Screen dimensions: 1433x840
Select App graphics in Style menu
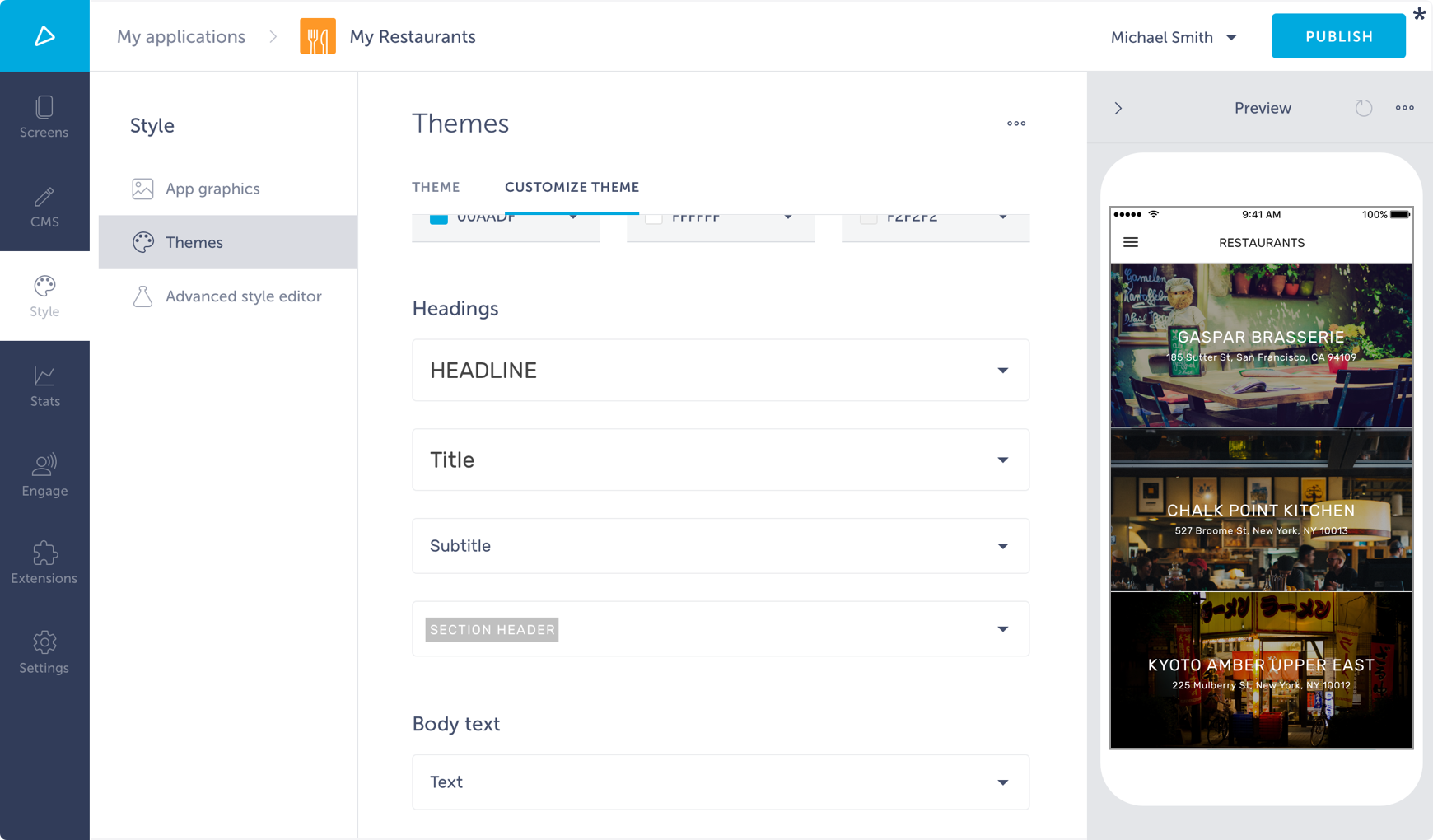click(212, 189)
